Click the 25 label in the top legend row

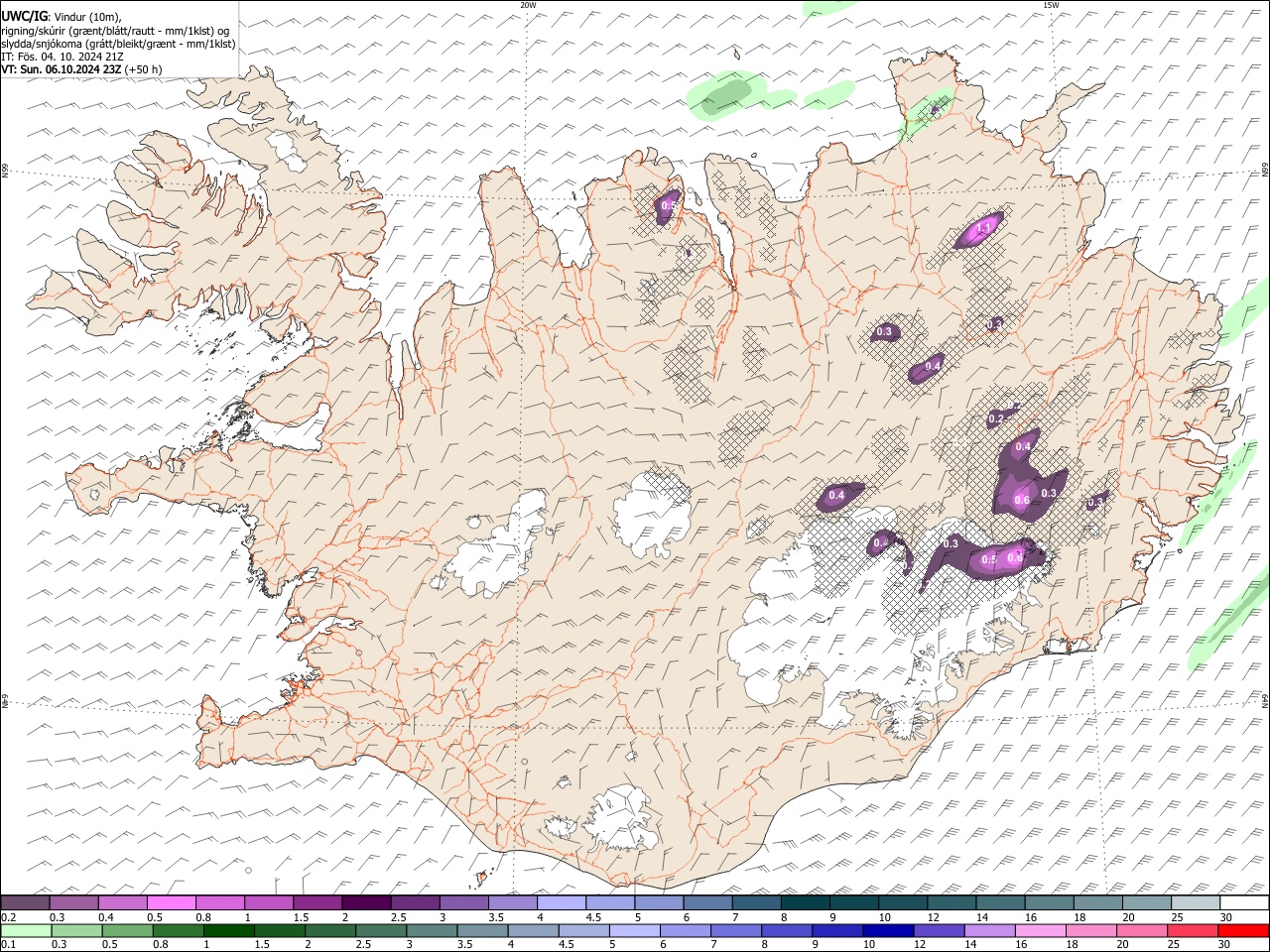(1177, 917)
